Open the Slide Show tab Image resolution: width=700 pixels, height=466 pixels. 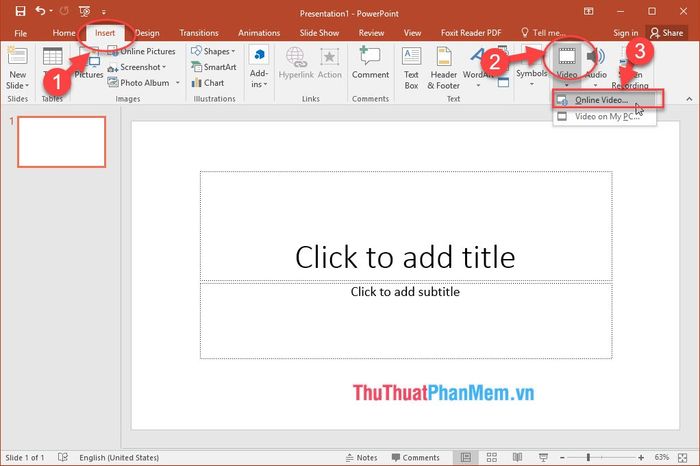click(319, 33)
